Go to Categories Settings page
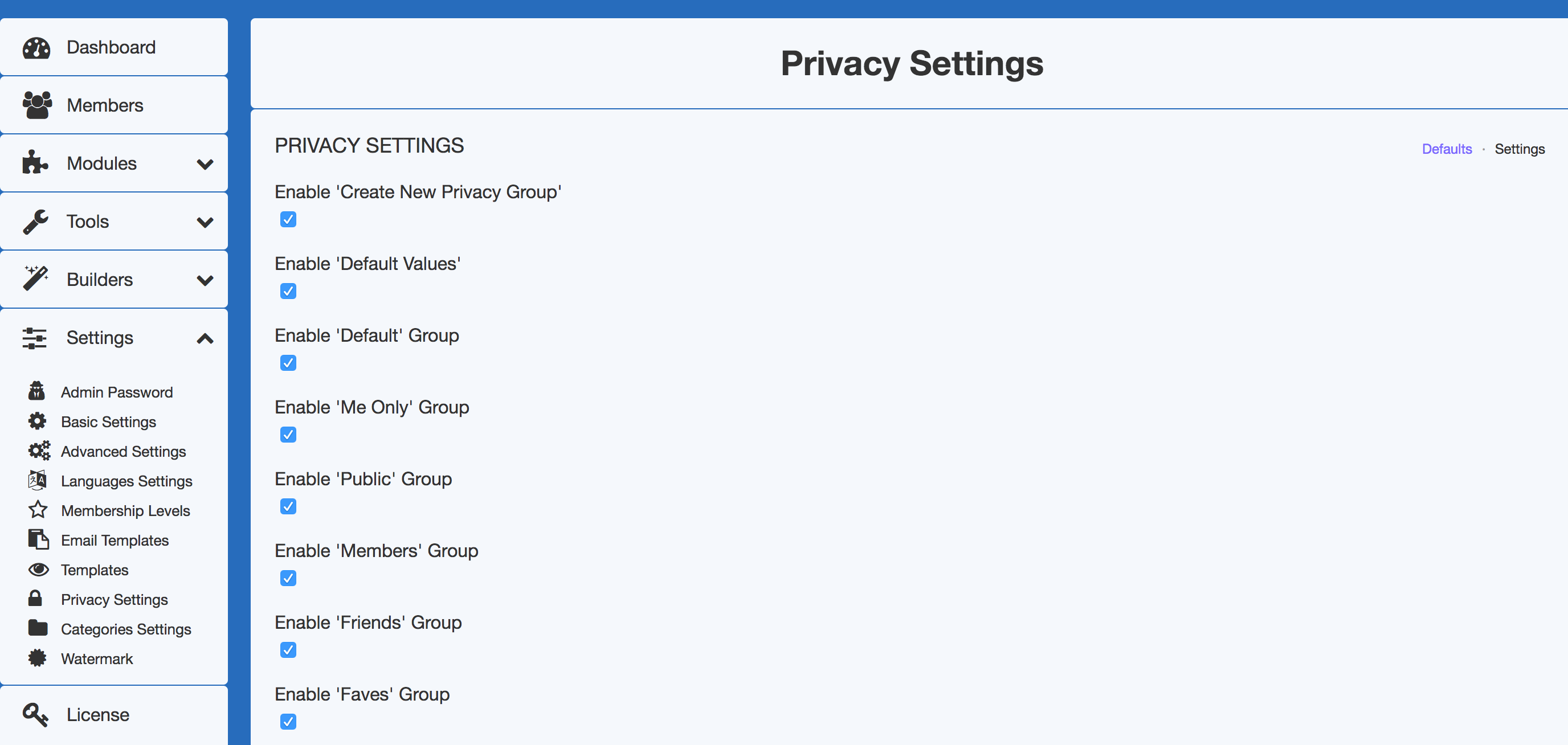Viewport: 1568px width, 745px height. pos(126,629)
